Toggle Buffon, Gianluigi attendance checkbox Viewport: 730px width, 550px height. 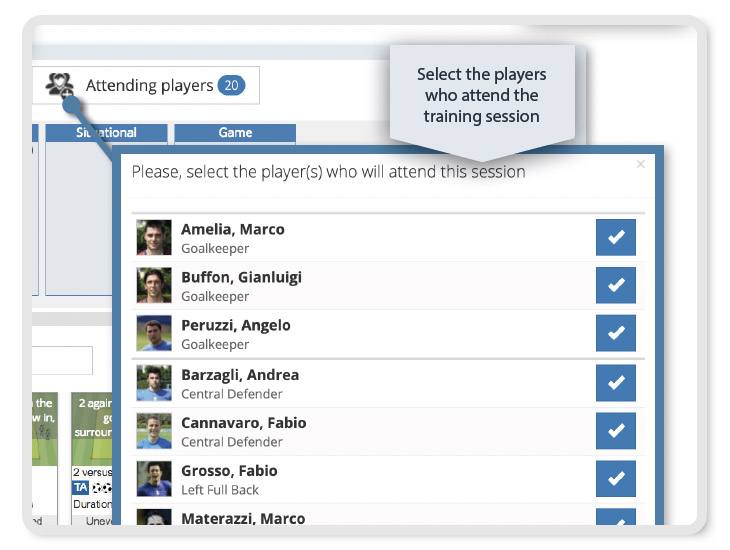click(x=615, y=285)
